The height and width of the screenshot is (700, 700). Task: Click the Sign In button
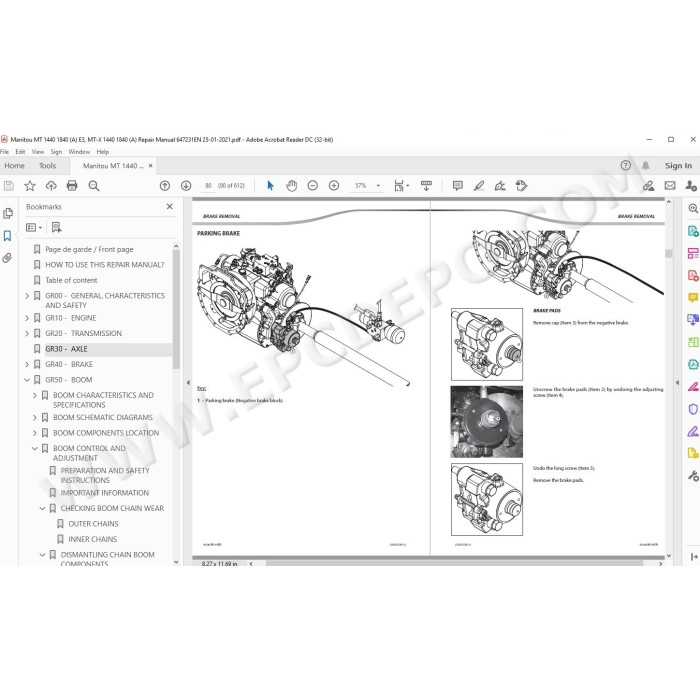(x=678, y=166)
